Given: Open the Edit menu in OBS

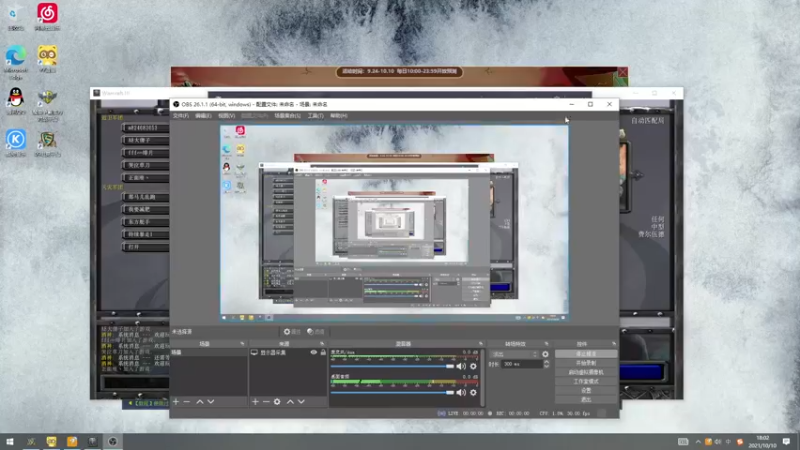Looking at the screenshot, I should (x=203, y=116).
